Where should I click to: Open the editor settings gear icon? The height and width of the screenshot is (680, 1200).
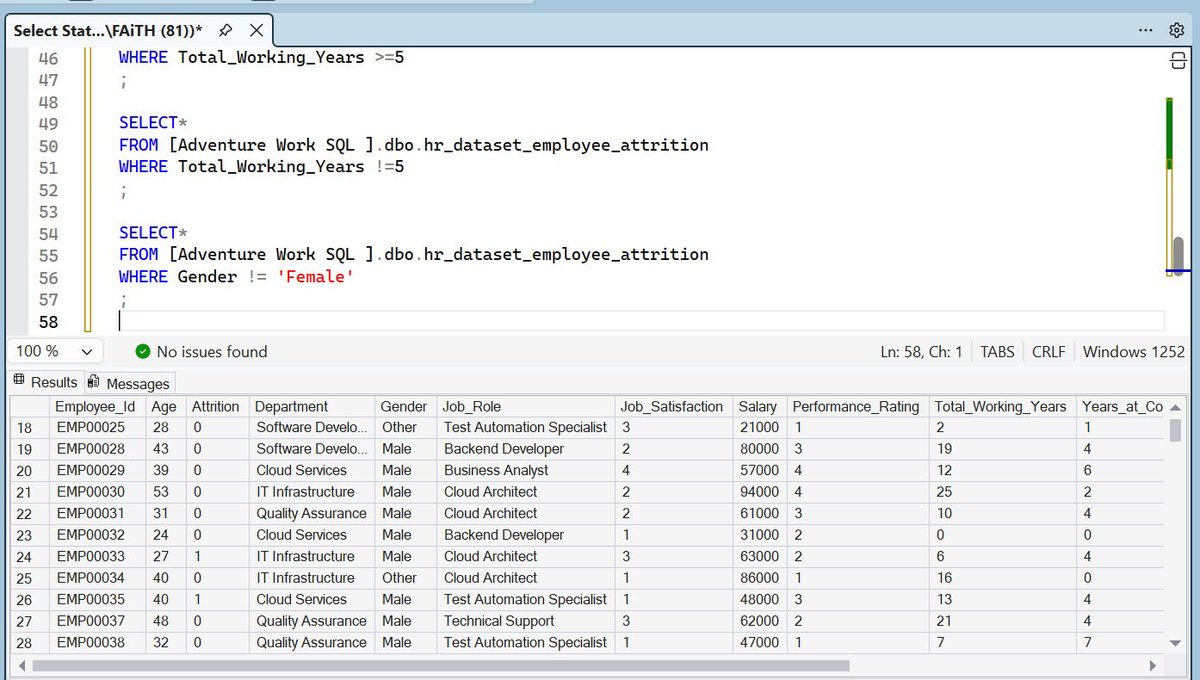[1177, 30]
